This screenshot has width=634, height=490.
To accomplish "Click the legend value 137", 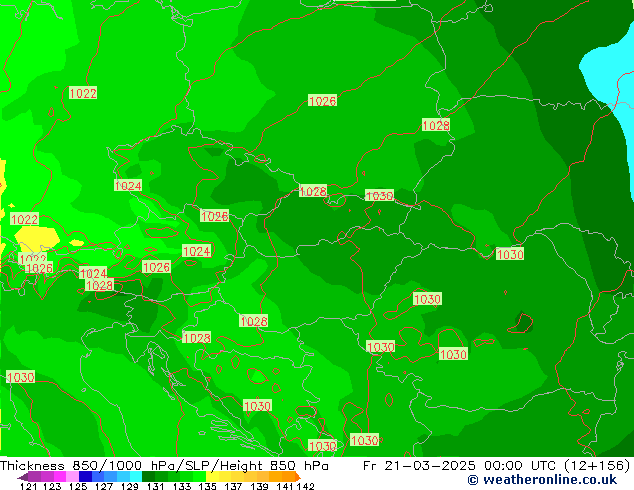I will tap(233, 486).
